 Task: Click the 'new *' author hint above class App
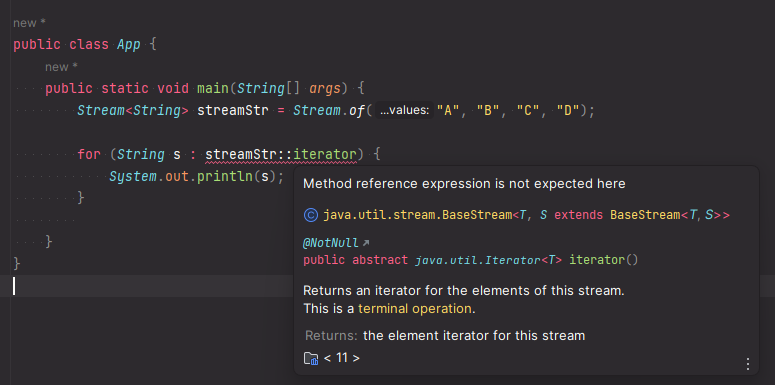point(29,23)
